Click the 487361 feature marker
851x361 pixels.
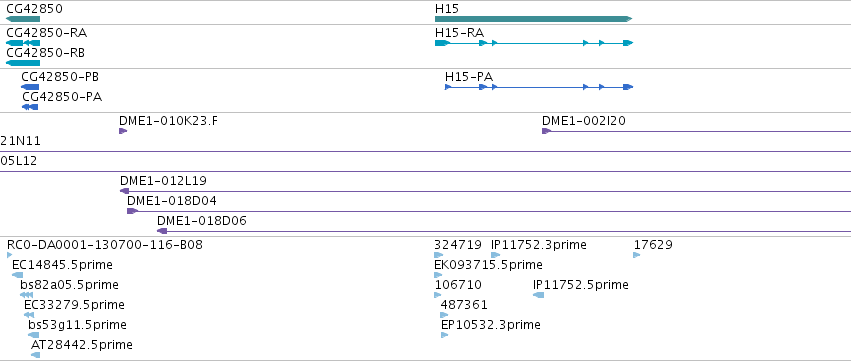coord(444,315)
